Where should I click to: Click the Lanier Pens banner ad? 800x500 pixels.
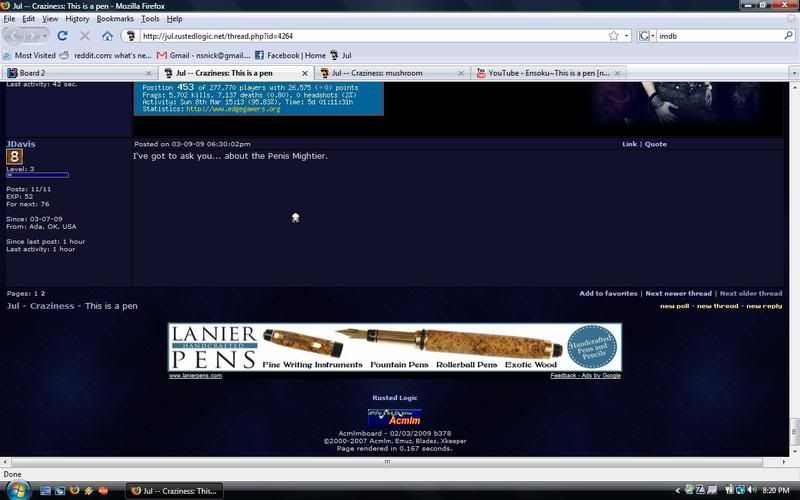coord(395,347)
